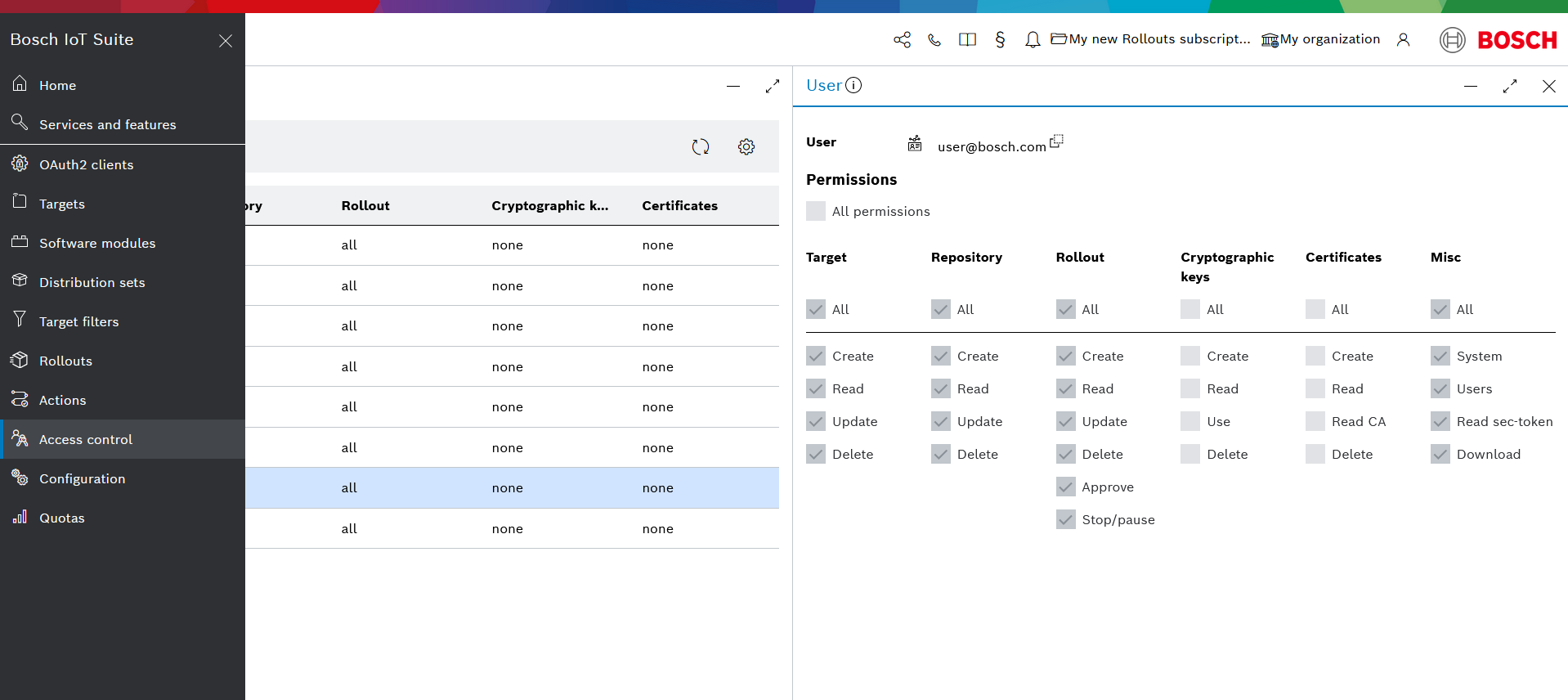Open notifications bell icon
This screenshot has width=1568, height=700.
(x=1033, y=40)
